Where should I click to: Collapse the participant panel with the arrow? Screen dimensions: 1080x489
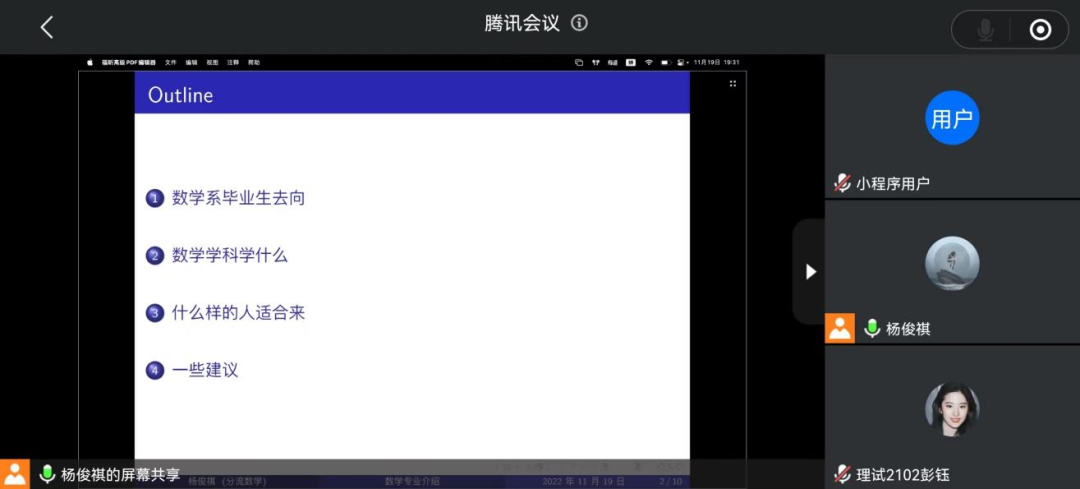(x=811, y=272)
